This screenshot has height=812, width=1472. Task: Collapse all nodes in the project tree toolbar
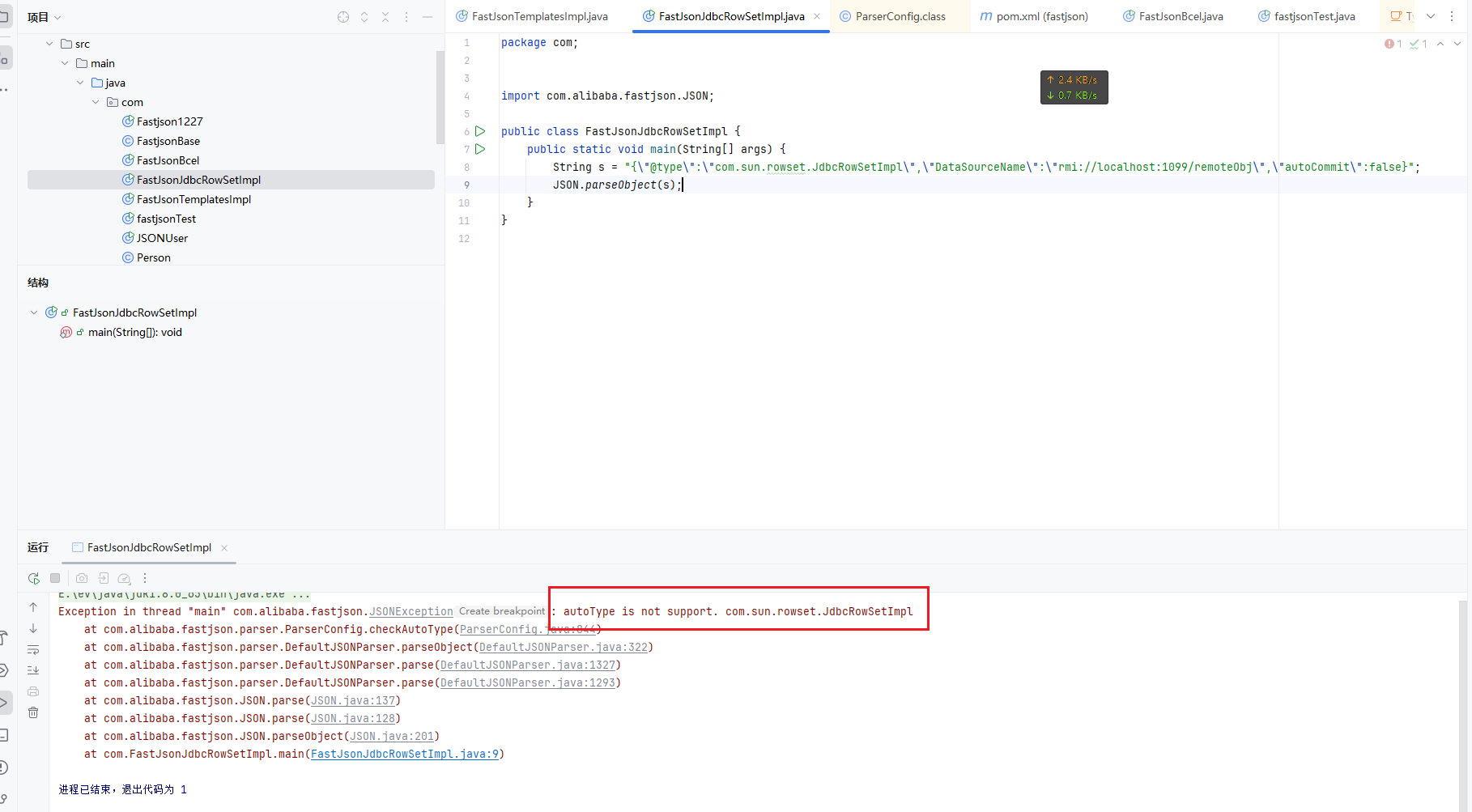(385, 17)
